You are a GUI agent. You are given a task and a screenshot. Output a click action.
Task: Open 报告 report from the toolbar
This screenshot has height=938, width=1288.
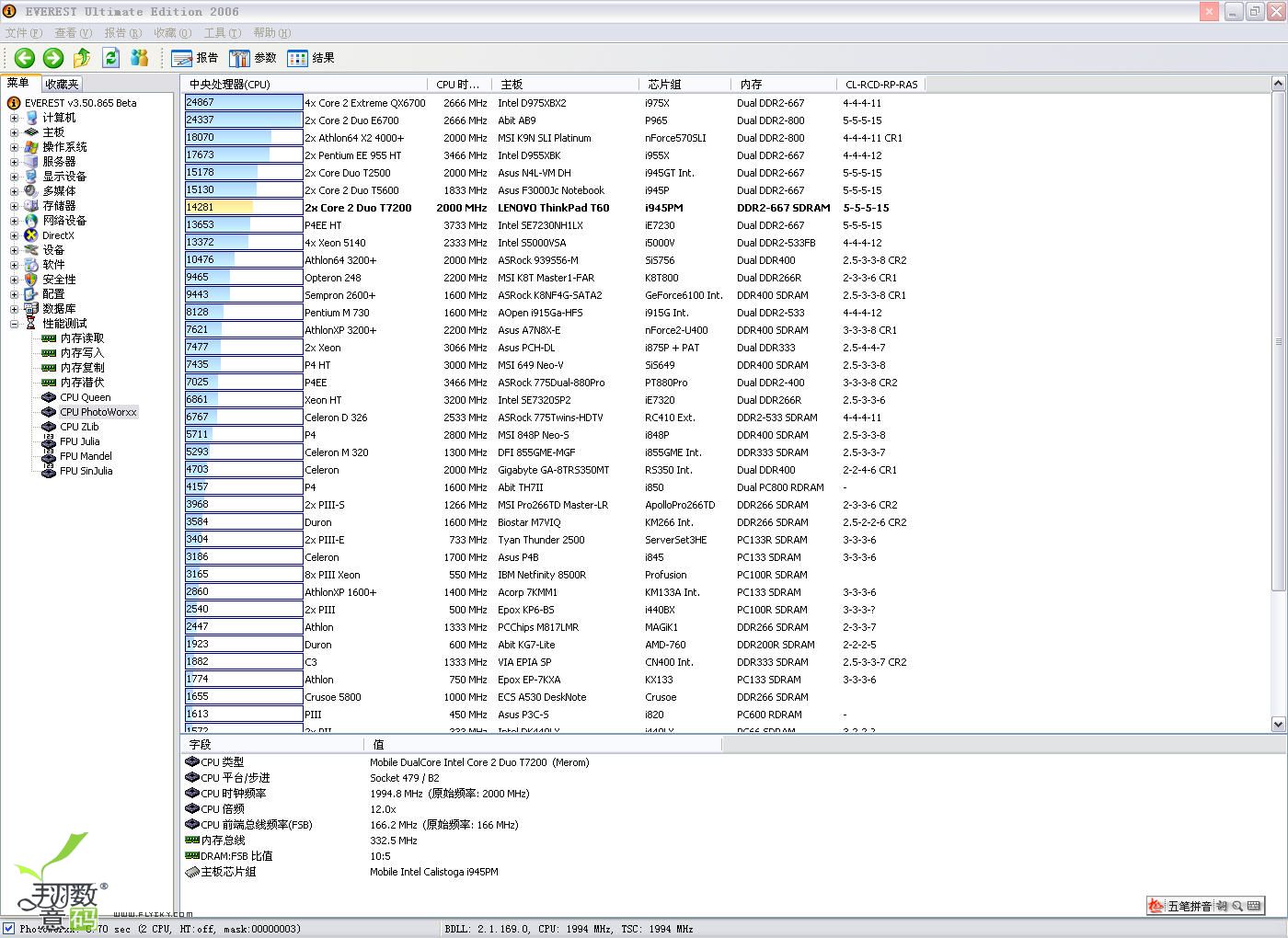195,58
